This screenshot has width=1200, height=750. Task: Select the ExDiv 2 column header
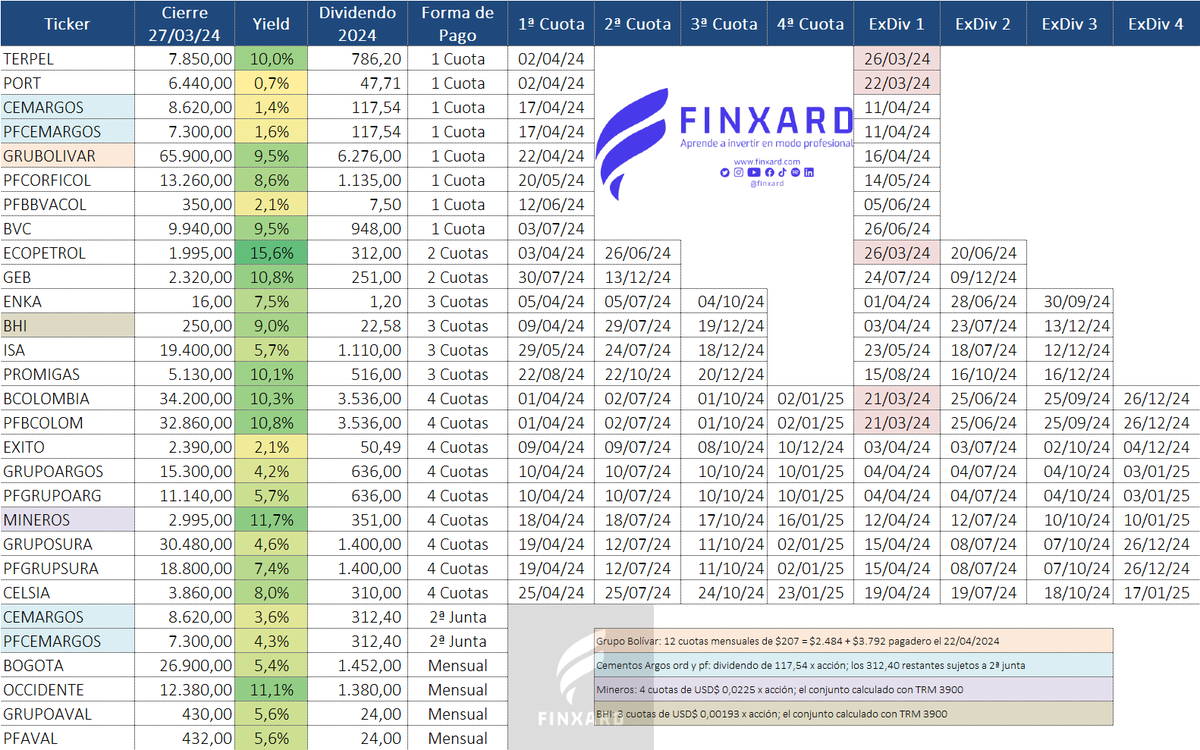pos(983,23)
